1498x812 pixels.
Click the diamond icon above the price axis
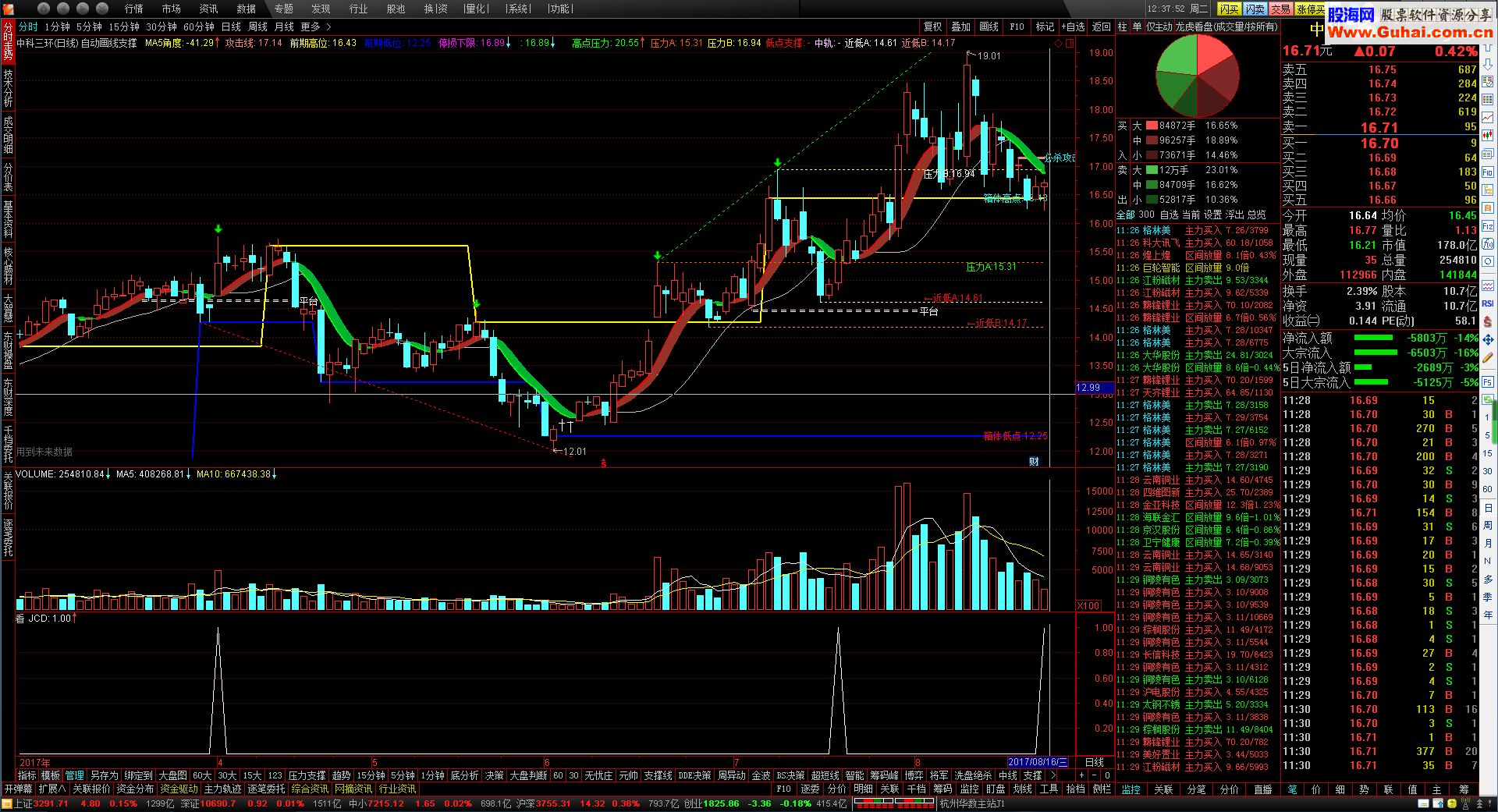1058,44
